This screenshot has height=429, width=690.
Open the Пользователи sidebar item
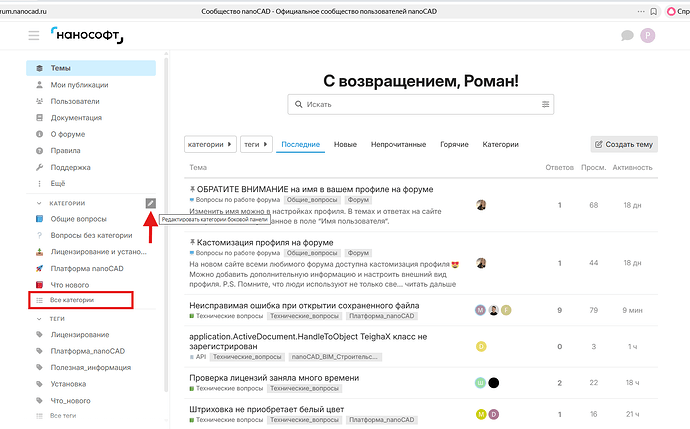[x=75, y=101]
